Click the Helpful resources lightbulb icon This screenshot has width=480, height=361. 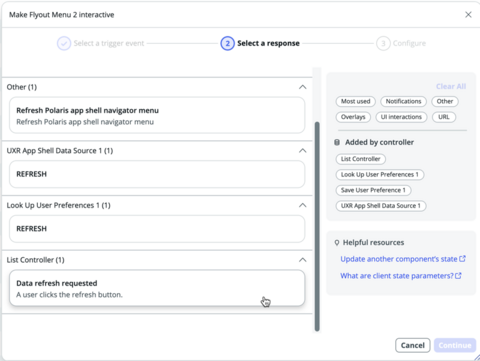337,243
